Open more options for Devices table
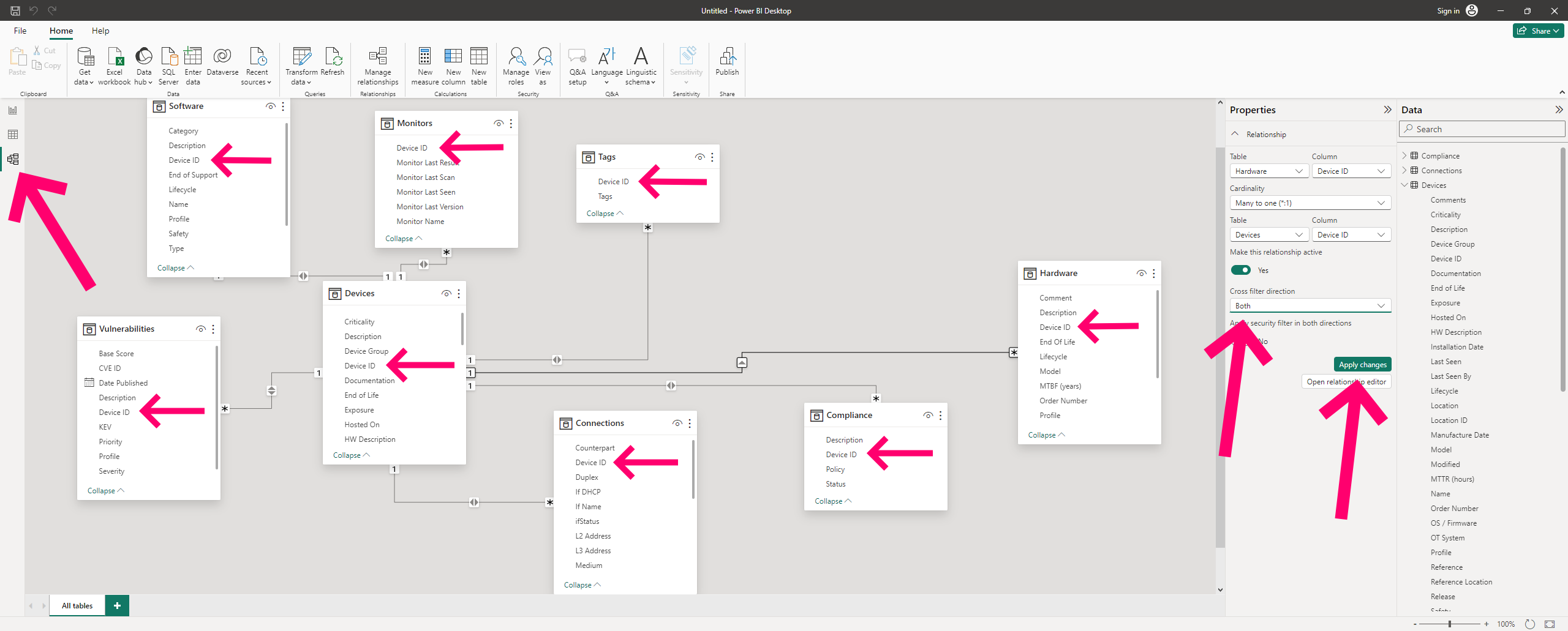Screen dimensions: 1568x631 [x=459, y=294]
